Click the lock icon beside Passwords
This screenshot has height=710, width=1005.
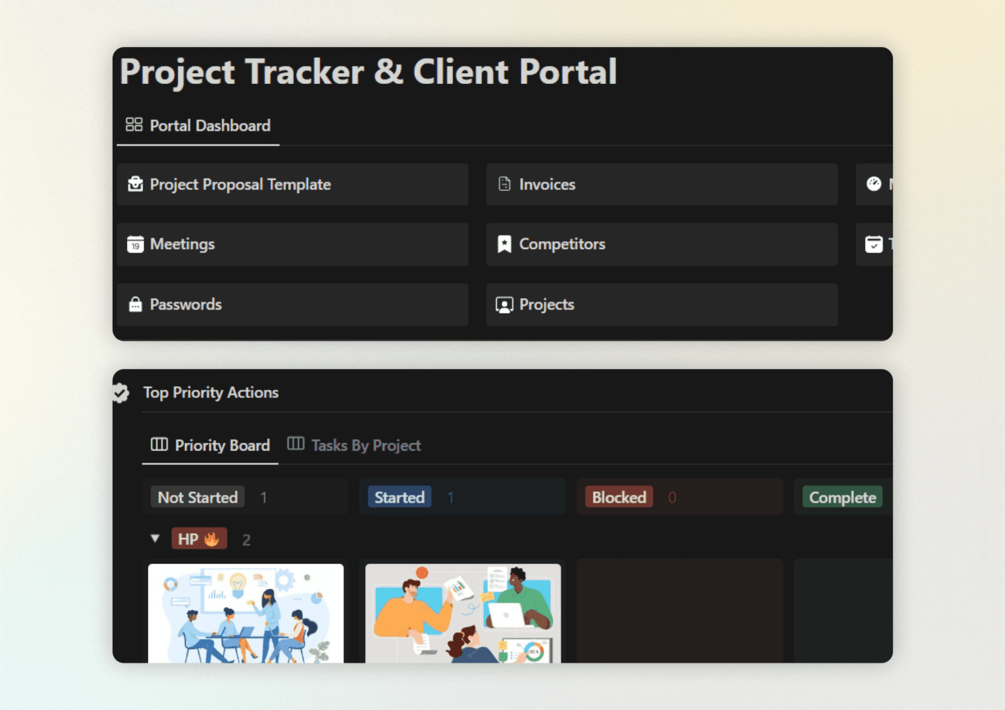(135, 304)
